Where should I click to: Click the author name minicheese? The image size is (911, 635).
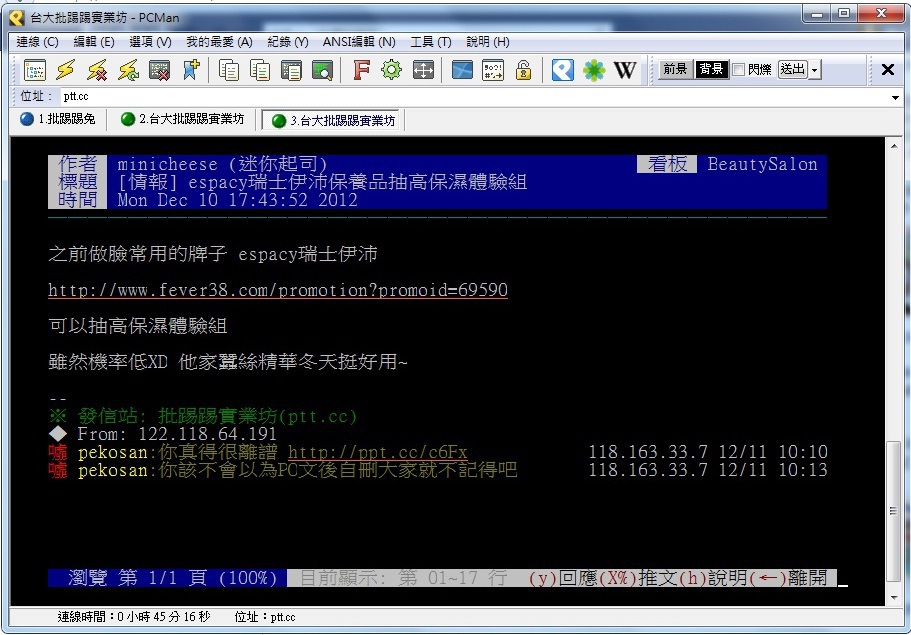point(167,164)
